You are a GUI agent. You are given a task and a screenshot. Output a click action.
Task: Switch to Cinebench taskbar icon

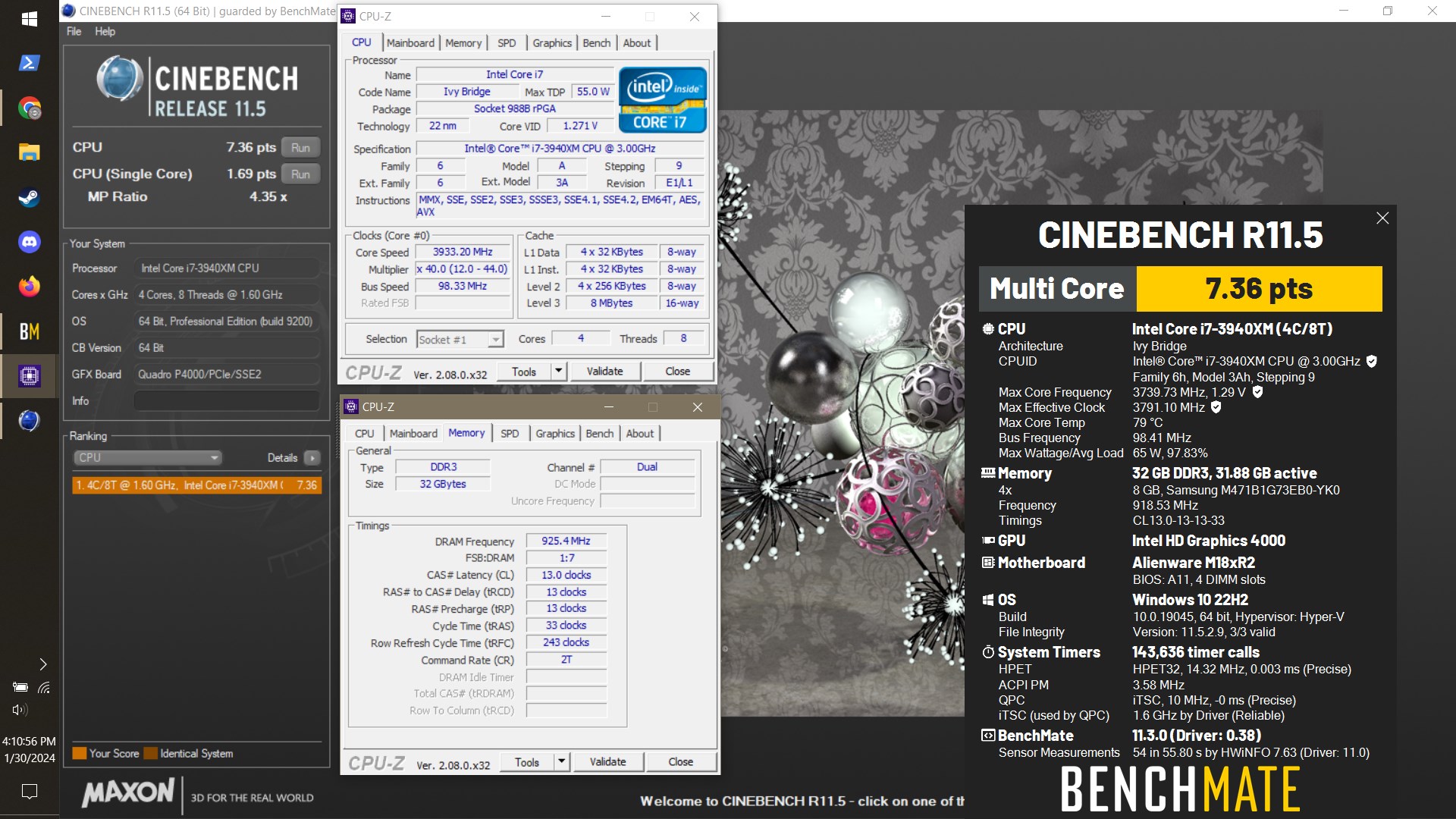30,420
